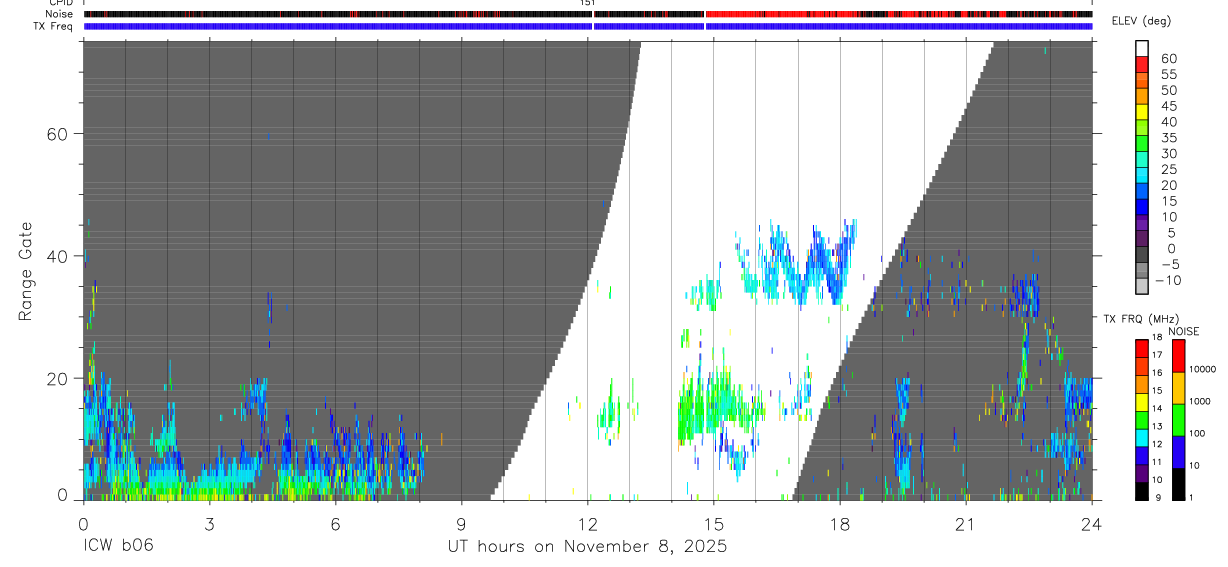This screenshot has width=1228, height=567.
Task: Select the blue swatch in NOISE colorbar
Action: [x=1179, y=452]
